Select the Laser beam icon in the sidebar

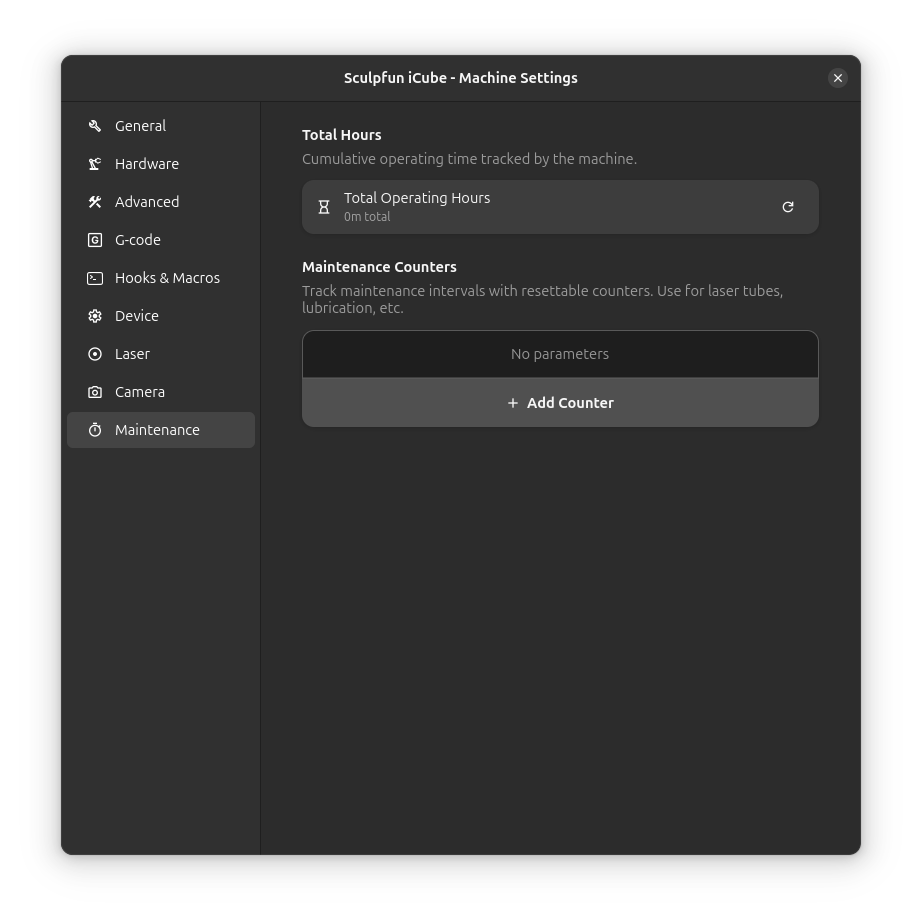point(95,354)
